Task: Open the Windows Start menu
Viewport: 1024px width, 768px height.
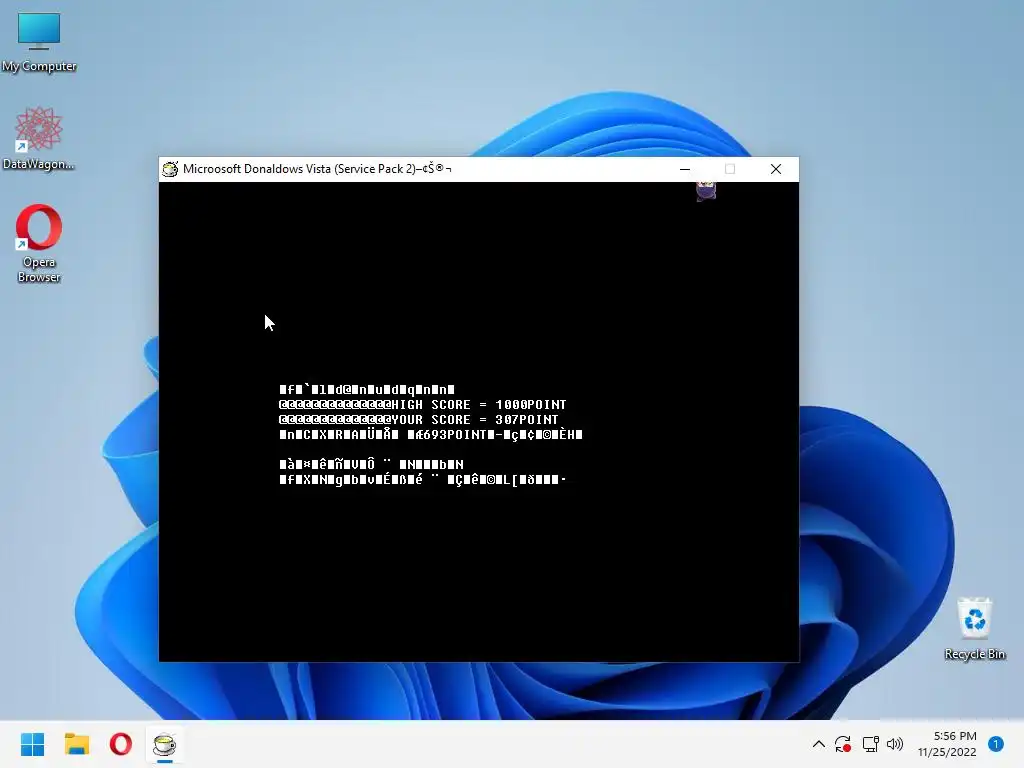Action: (x=32, y=744)
